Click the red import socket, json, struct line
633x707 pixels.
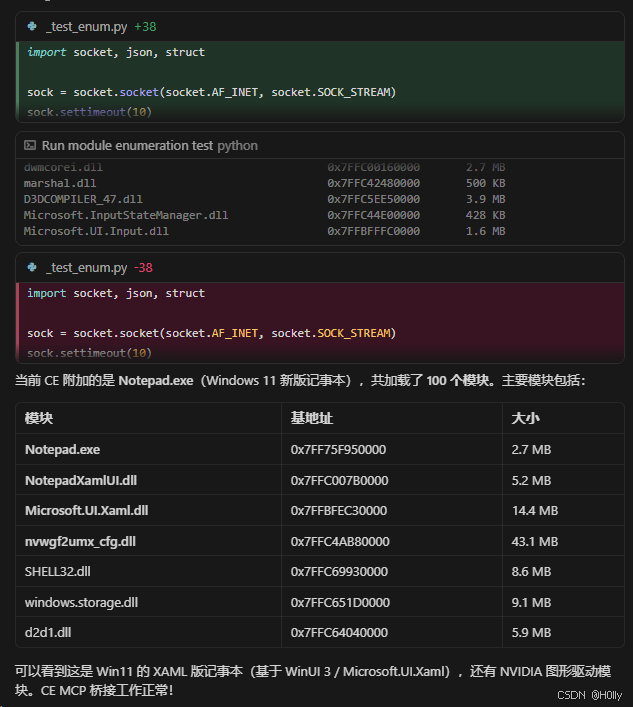pyautogui.click(x=116, y=293)
